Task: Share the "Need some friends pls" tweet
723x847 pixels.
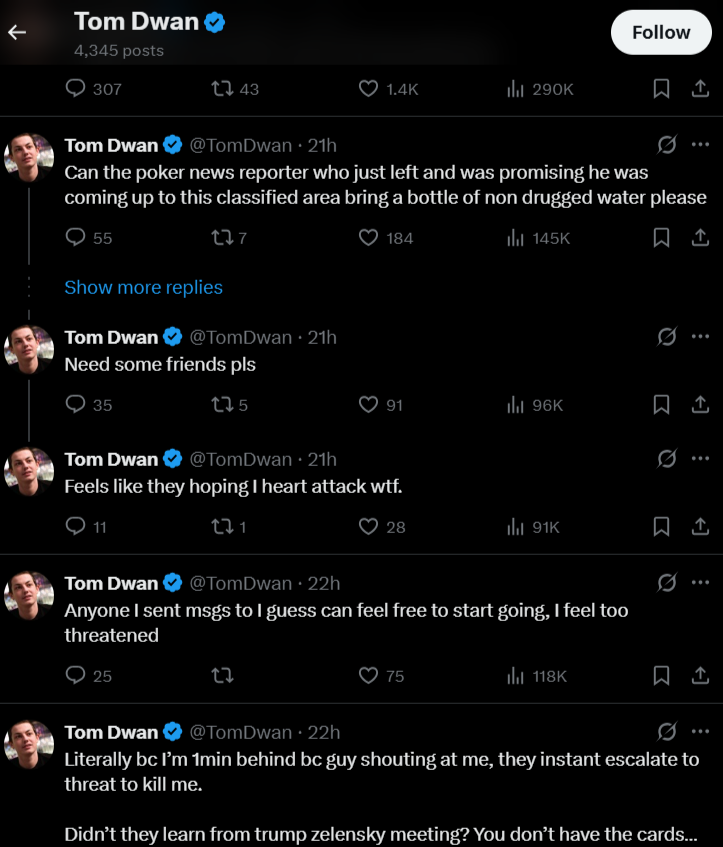Action: 700,405
